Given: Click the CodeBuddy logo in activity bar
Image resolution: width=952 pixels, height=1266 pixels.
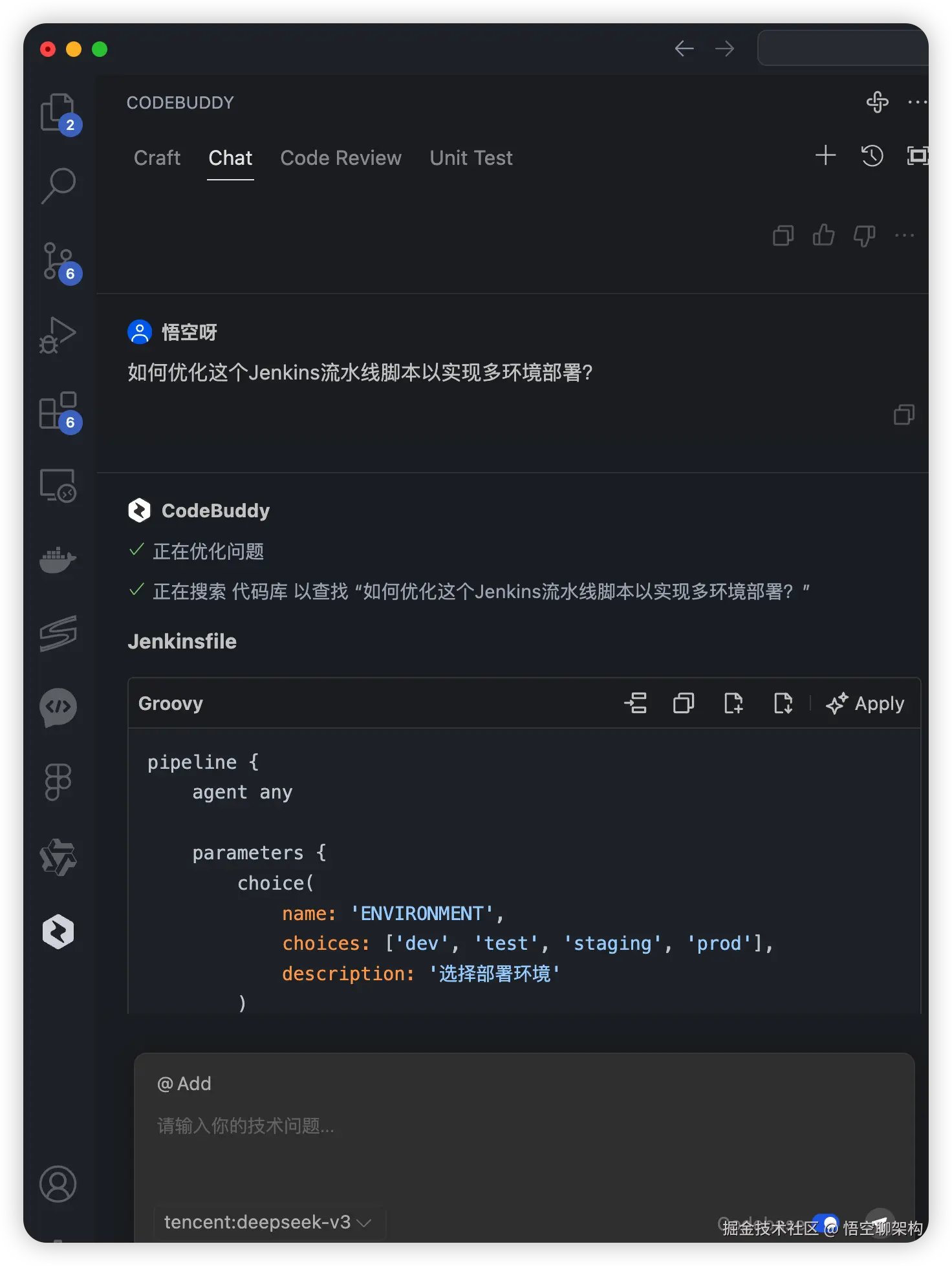Looking at the screenshot, I should (x=58, y=932).
